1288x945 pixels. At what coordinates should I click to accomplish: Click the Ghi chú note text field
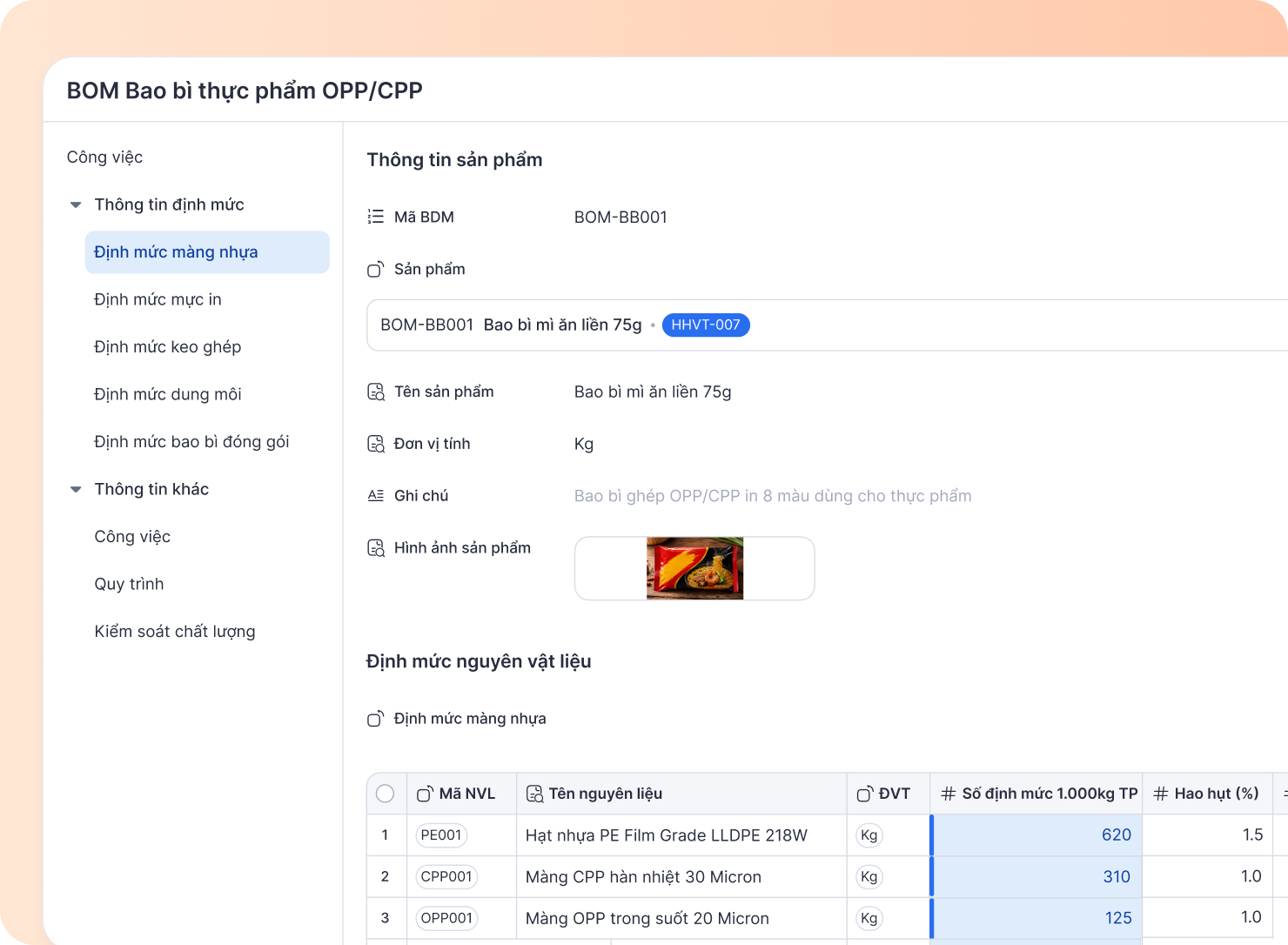[x=773, y=496]
